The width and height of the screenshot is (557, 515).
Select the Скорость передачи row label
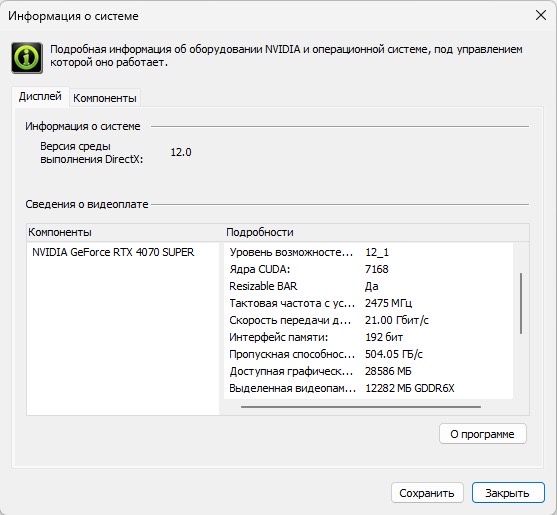coord(290,320)
